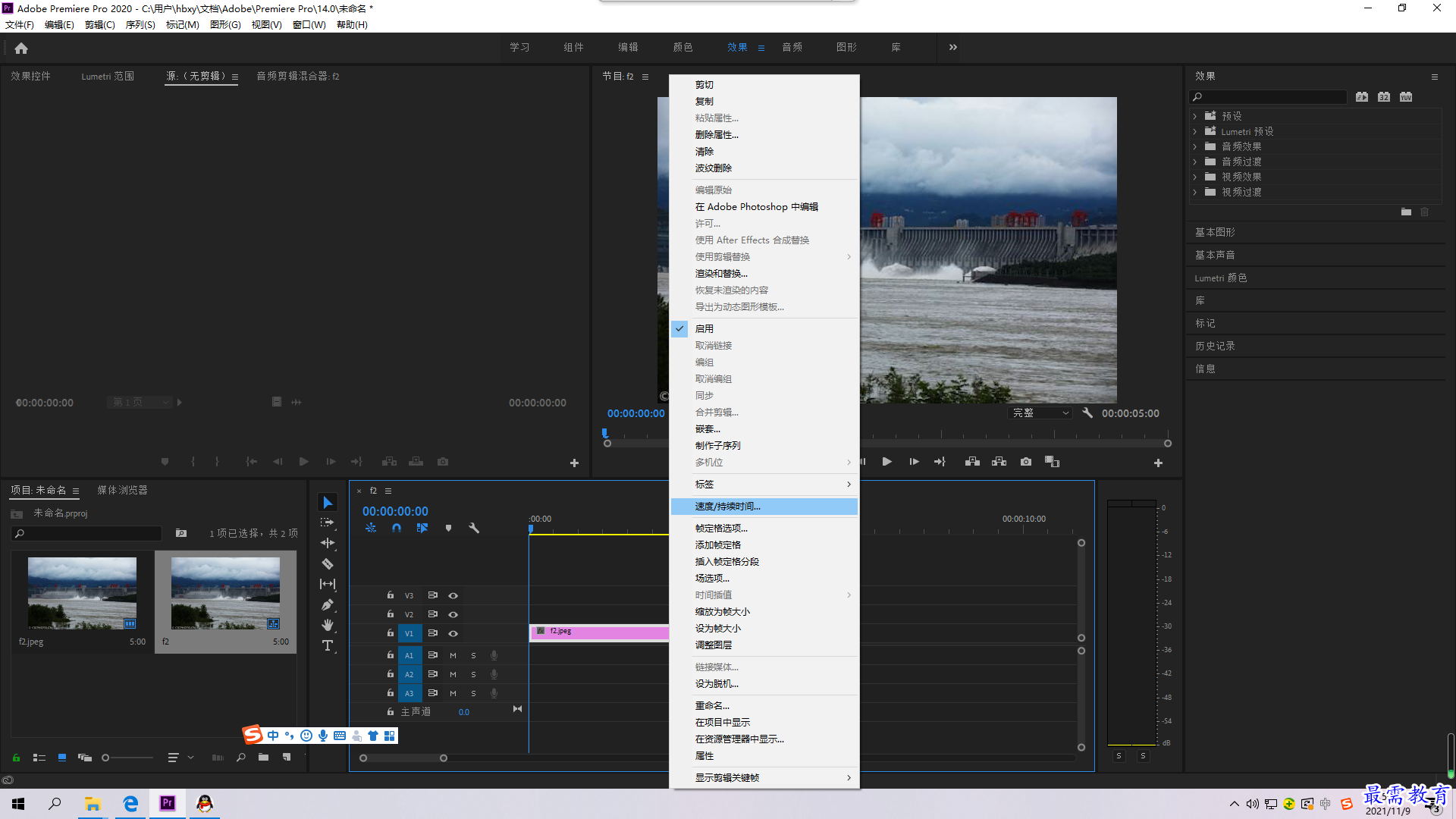The image size is (1456, 819).
Task: Expand the 视频效果 folder
Action: [1194, 177]
